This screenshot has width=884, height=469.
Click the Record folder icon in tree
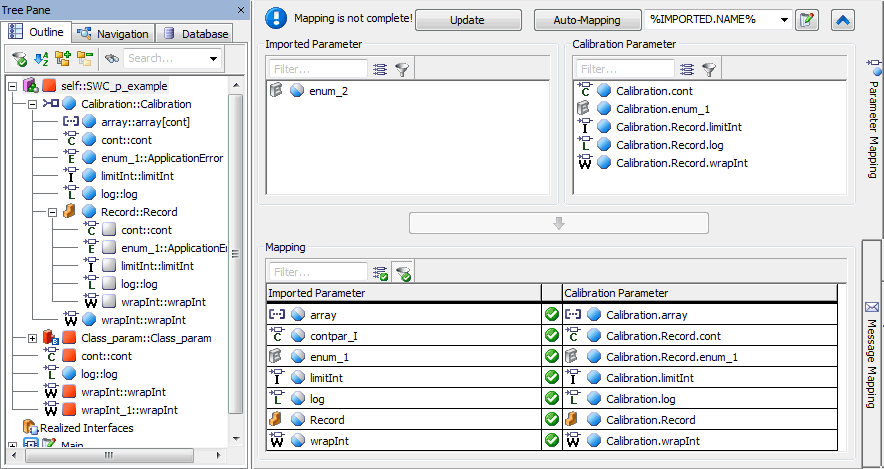[69, 212]
